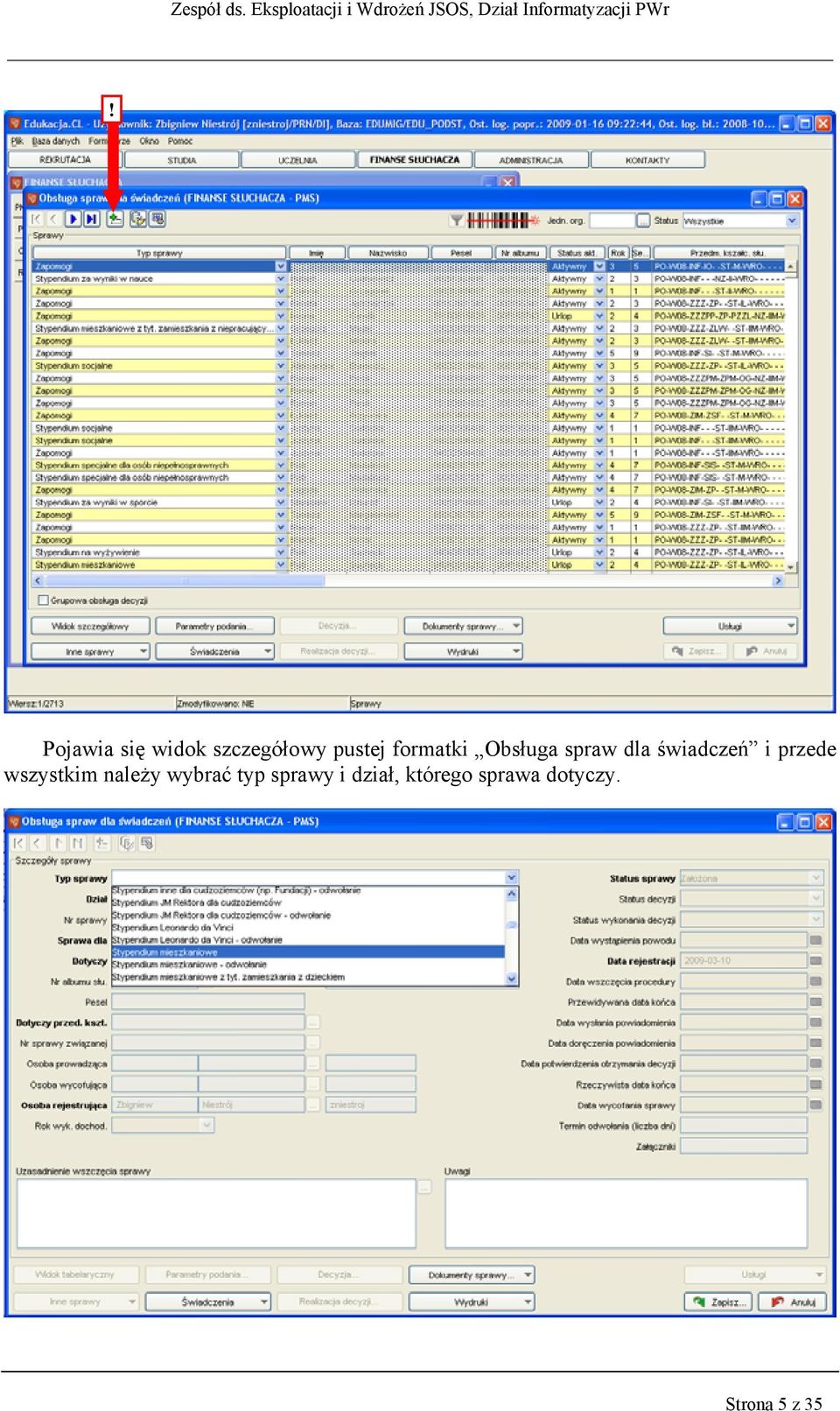Click previous-record icon in lower window toolbar
This screenshot has height=1411, width=840.
click(38, 843)
